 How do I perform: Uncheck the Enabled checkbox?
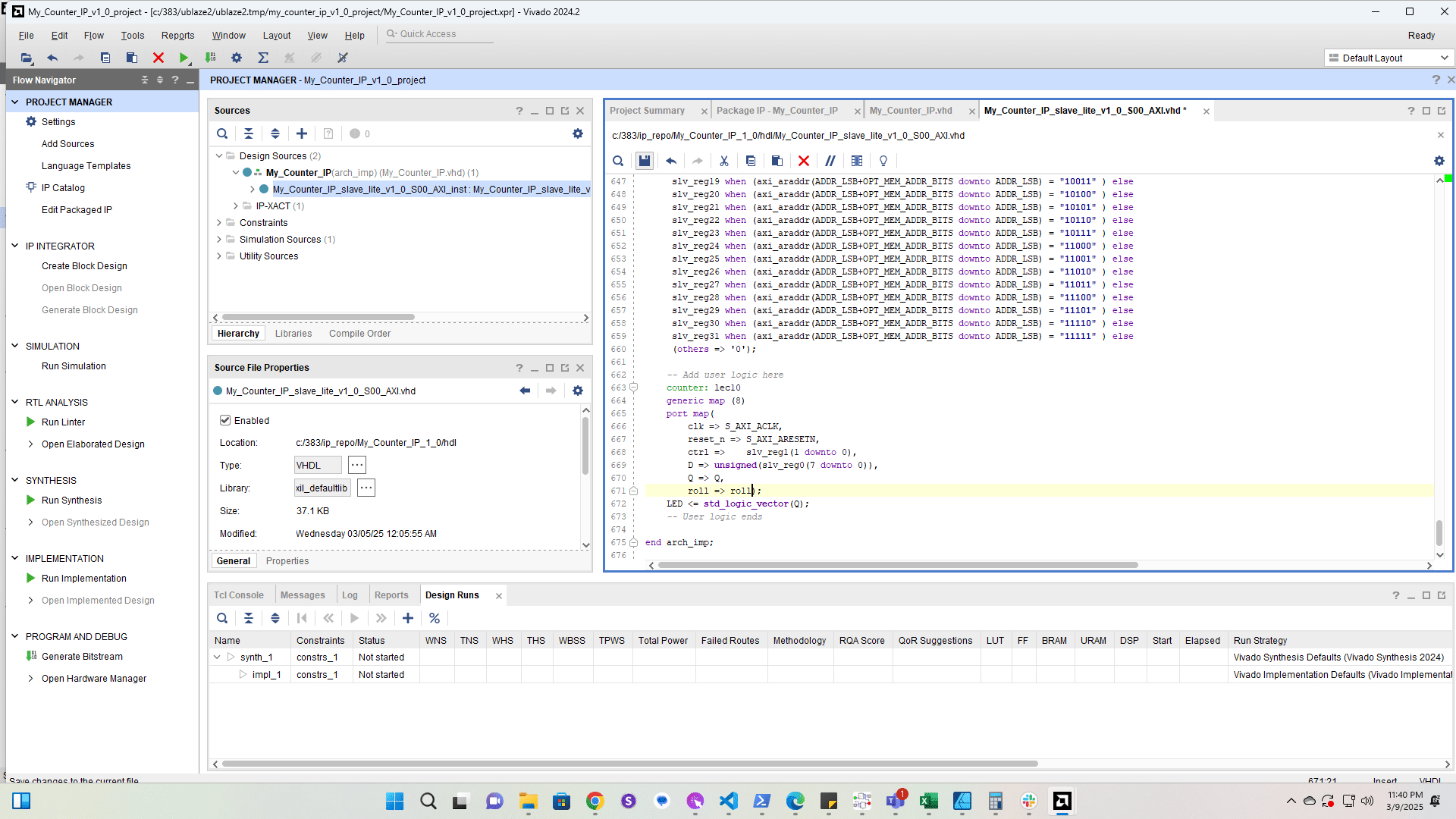(x=225, y=420)
